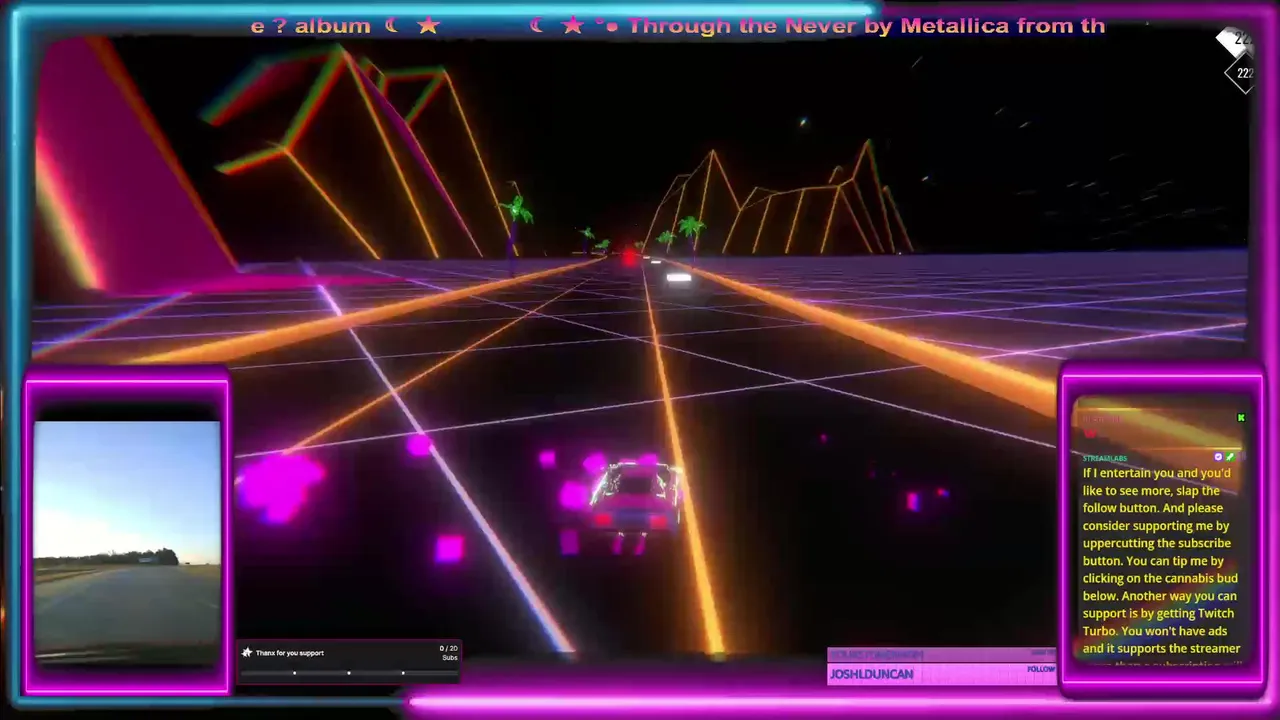Click the FOLLOW label on the alert bar
The width and height of the screenshot is (1280, 720).
pos(1040,669)
